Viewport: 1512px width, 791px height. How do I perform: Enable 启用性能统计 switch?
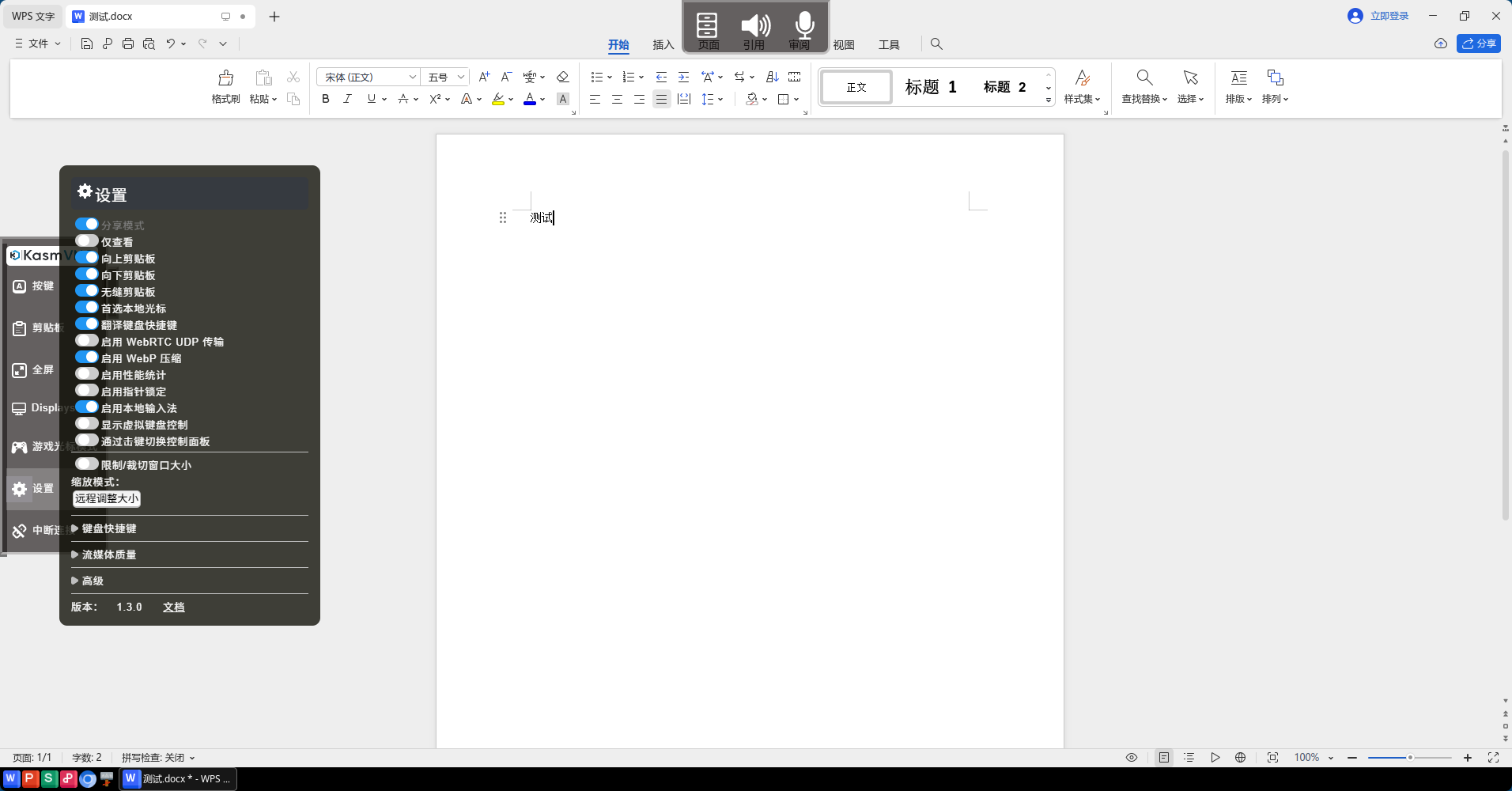click(87, 374)
